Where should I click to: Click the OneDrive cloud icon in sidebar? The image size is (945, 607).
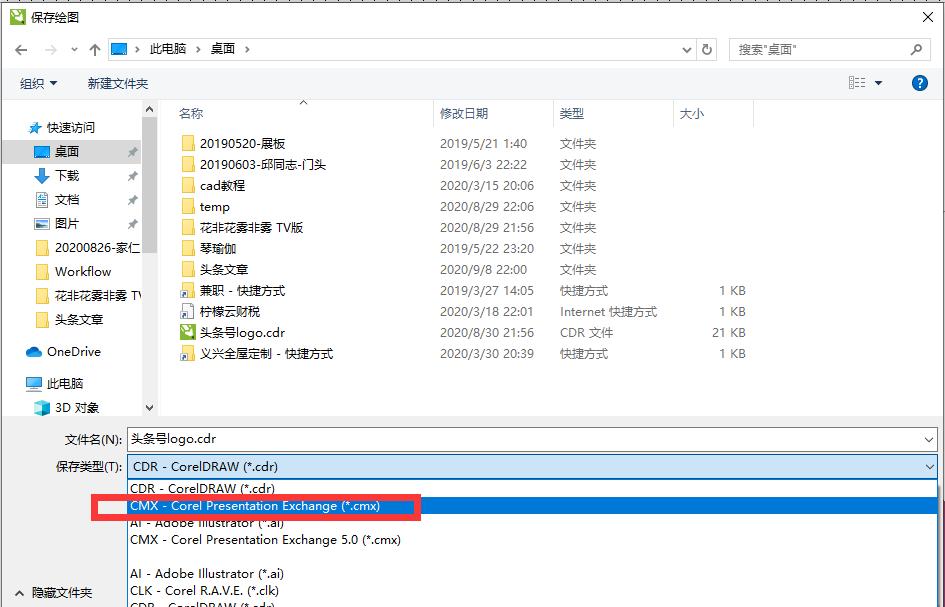tap(32, 352)
